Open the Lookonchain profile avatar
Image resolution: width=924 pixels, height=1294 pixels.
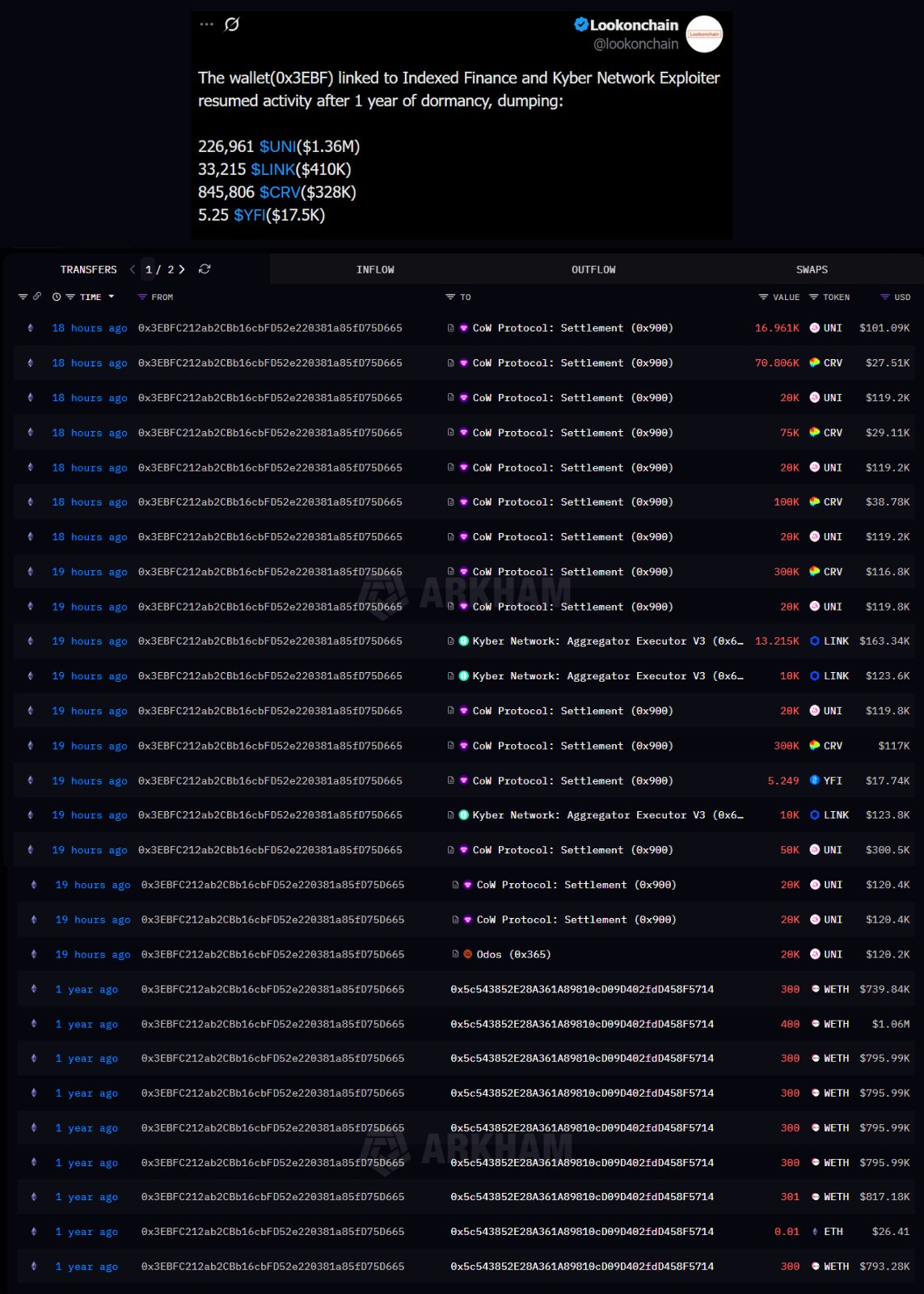tap(704, 34)
